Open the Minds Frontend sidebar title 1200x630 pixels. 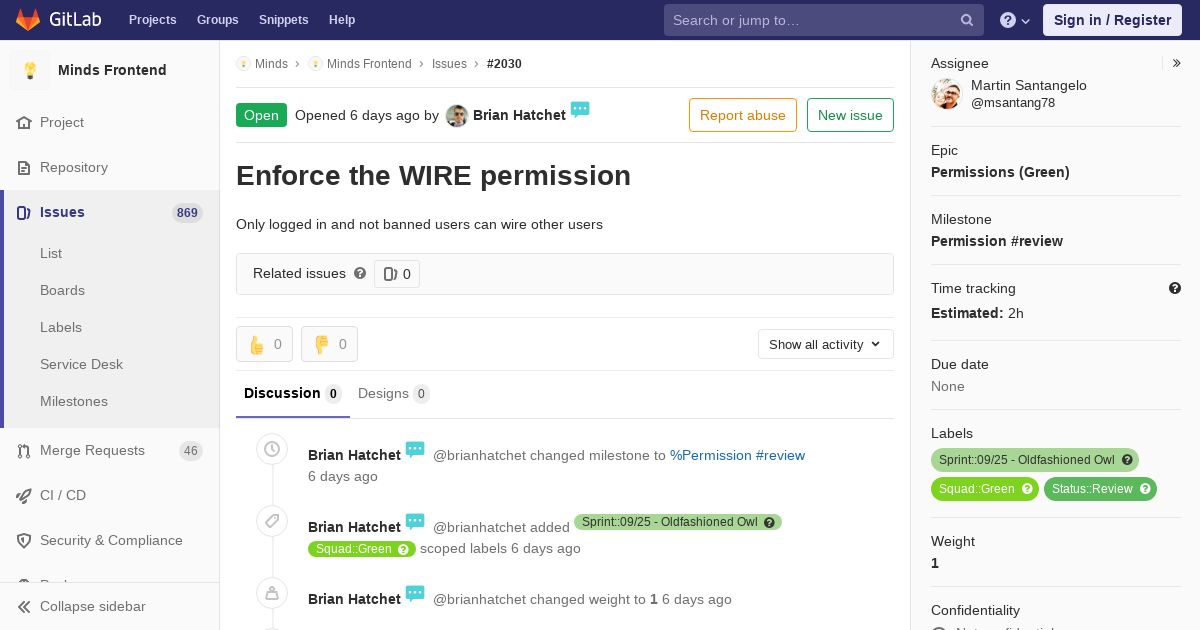point(112,70)
